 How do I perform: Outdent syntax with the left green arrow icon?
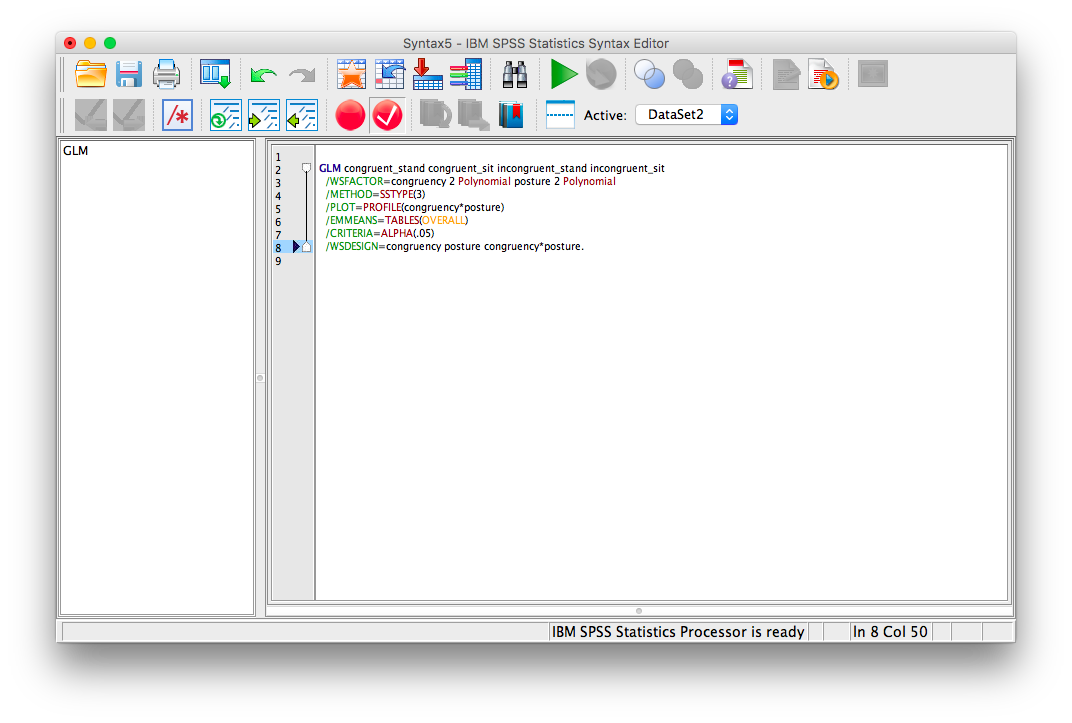coord(302,115)
